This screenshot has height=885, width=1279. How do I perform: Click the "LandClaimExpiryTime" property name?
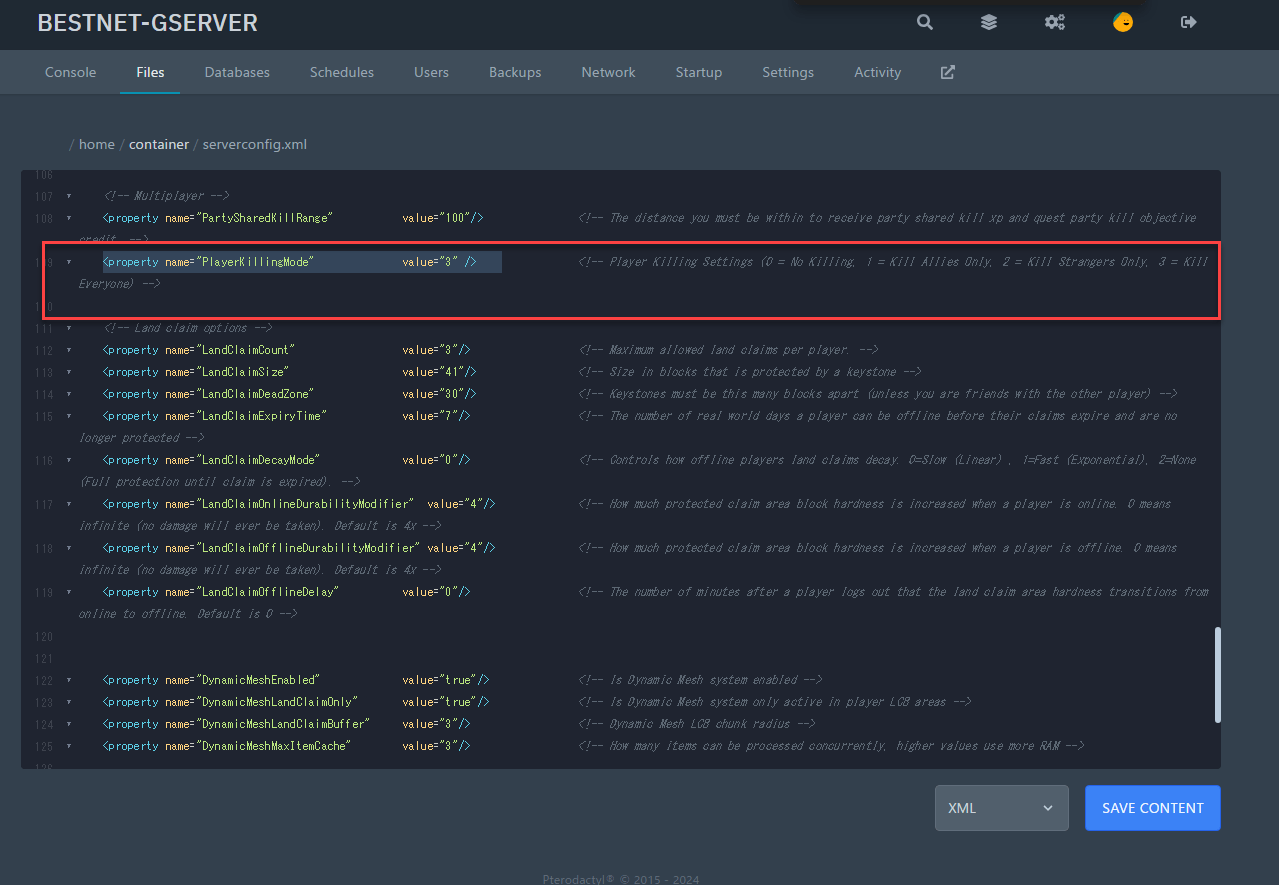click(x=261, y=416)
